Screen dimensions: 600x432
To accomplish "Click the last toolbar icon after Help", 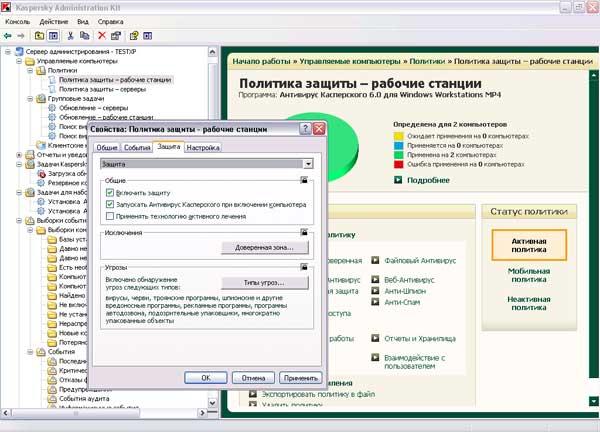I will tap(147, 36).
